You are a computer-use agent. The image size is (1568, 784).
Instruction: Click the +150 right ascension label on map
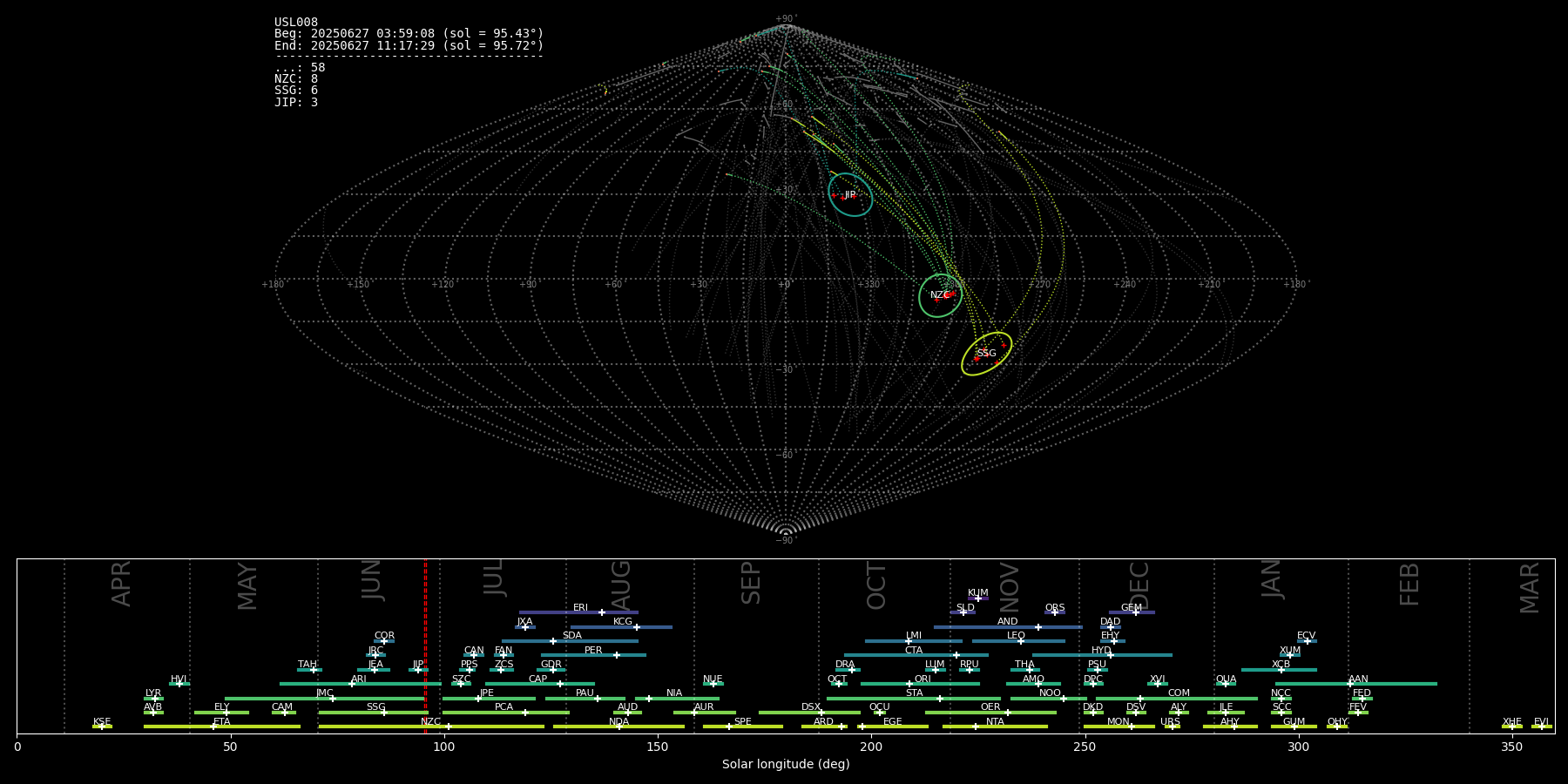[358, 285]
